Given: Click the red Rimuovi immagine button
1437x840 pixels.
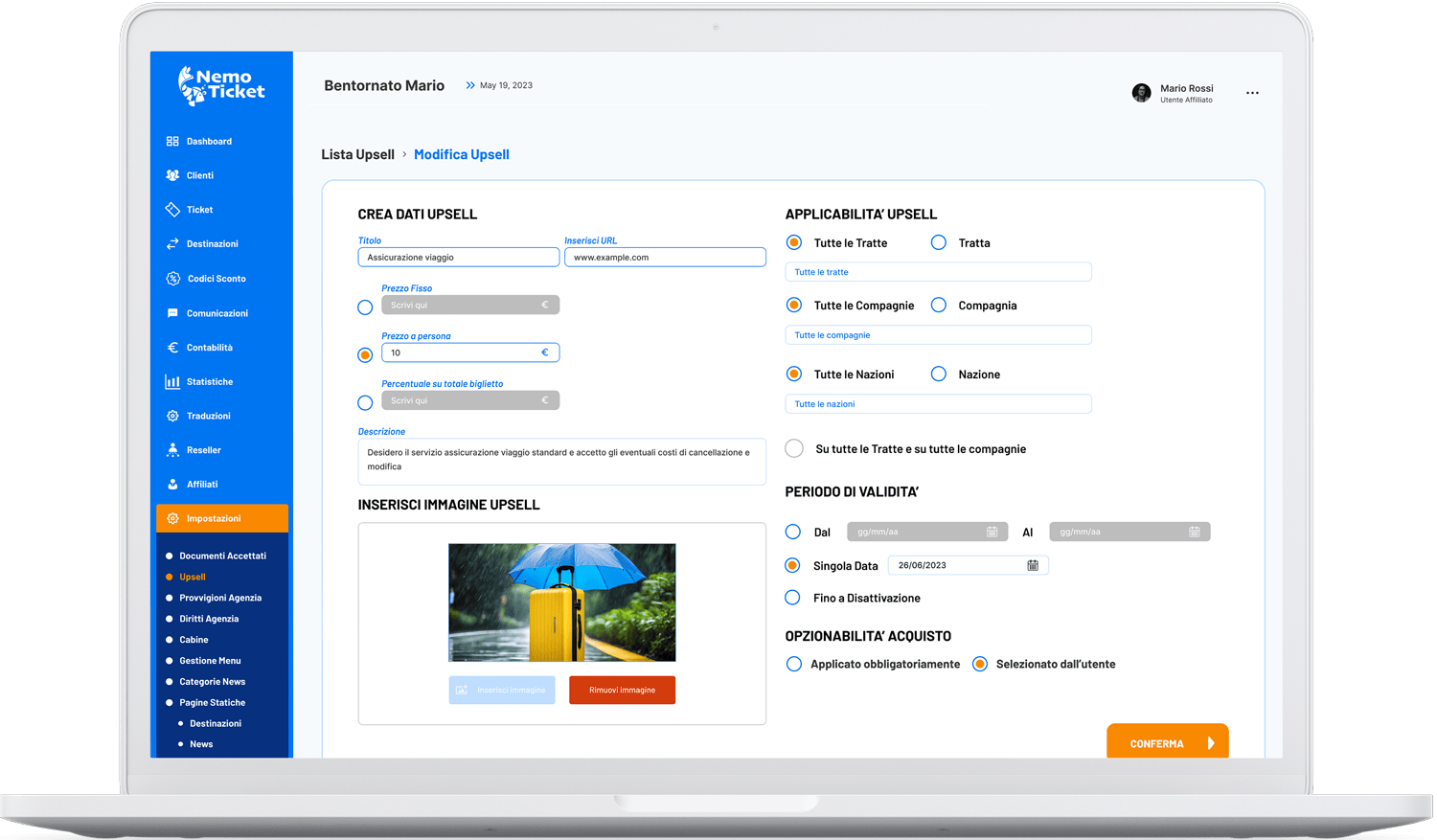Looking at the screenshot, I should pos(622,690).
